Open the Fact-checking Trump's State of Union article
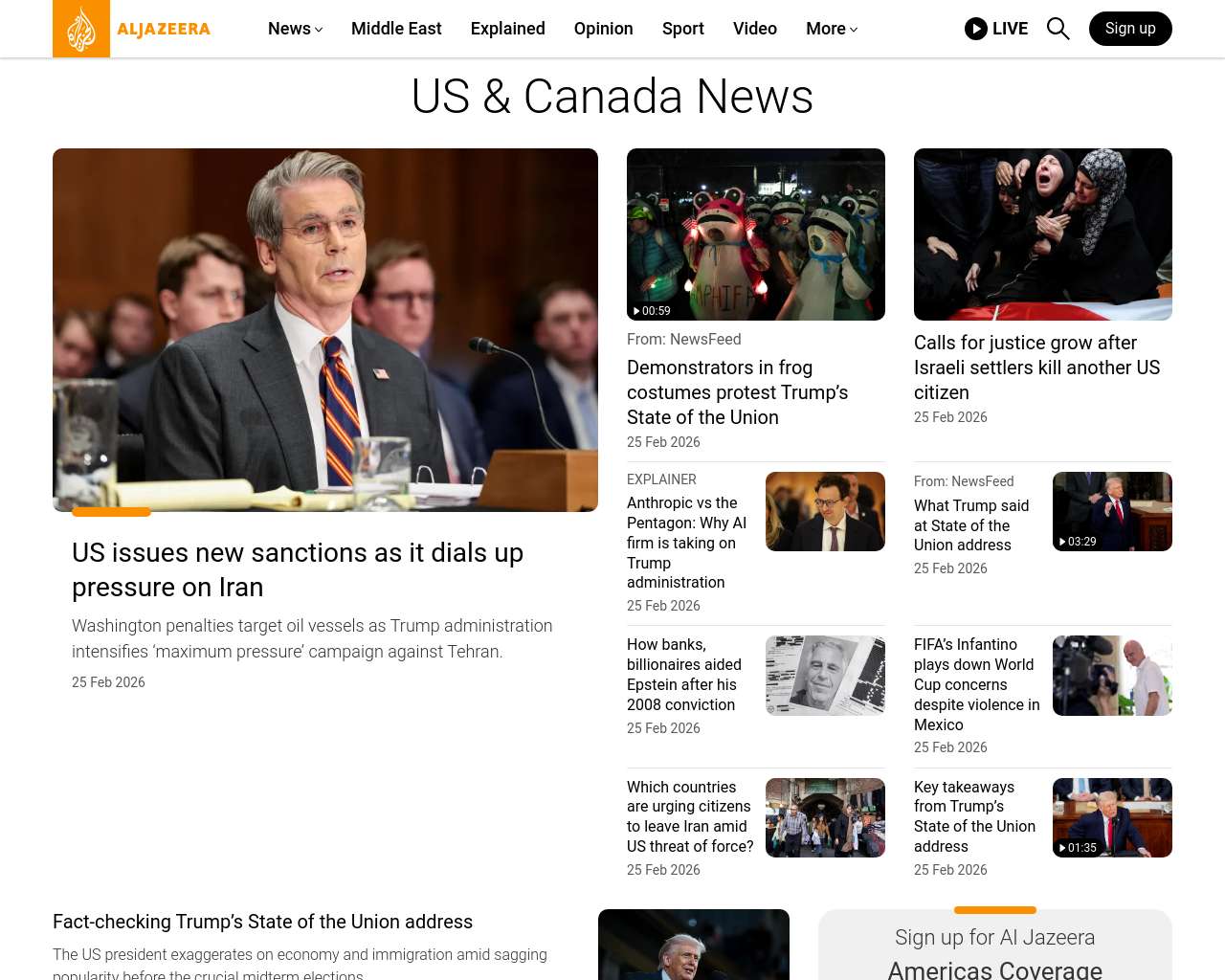 coord(262,922)
